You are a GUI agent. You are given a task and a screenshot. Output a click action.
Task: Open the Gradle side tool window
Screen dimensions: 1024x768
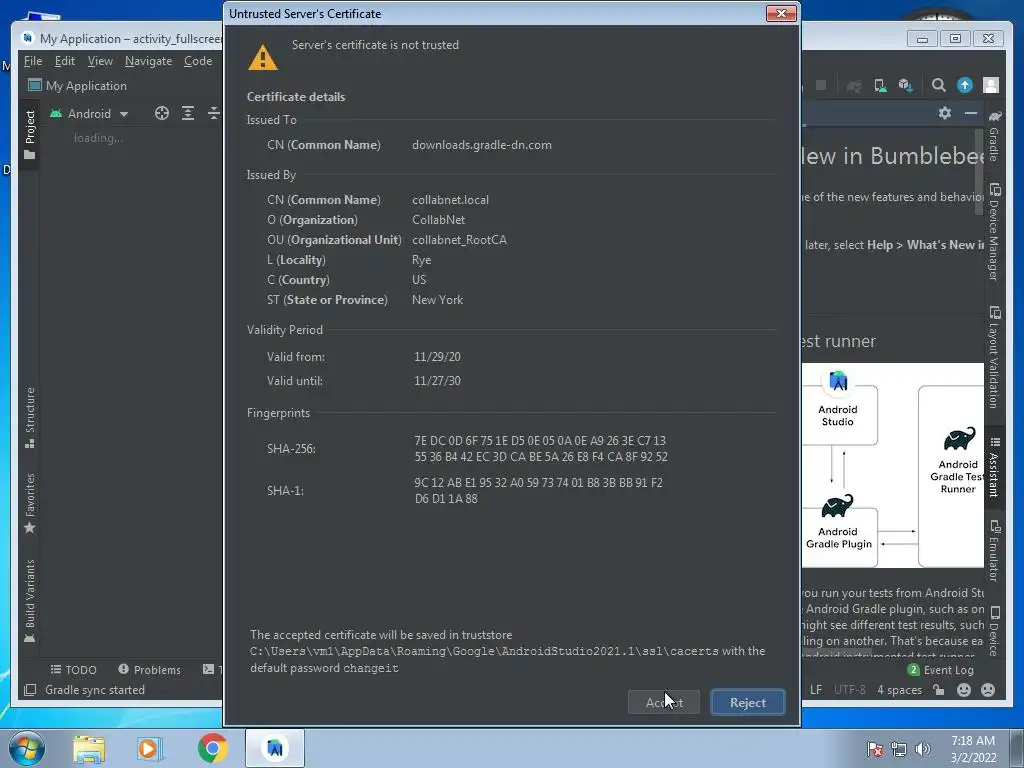994,135
